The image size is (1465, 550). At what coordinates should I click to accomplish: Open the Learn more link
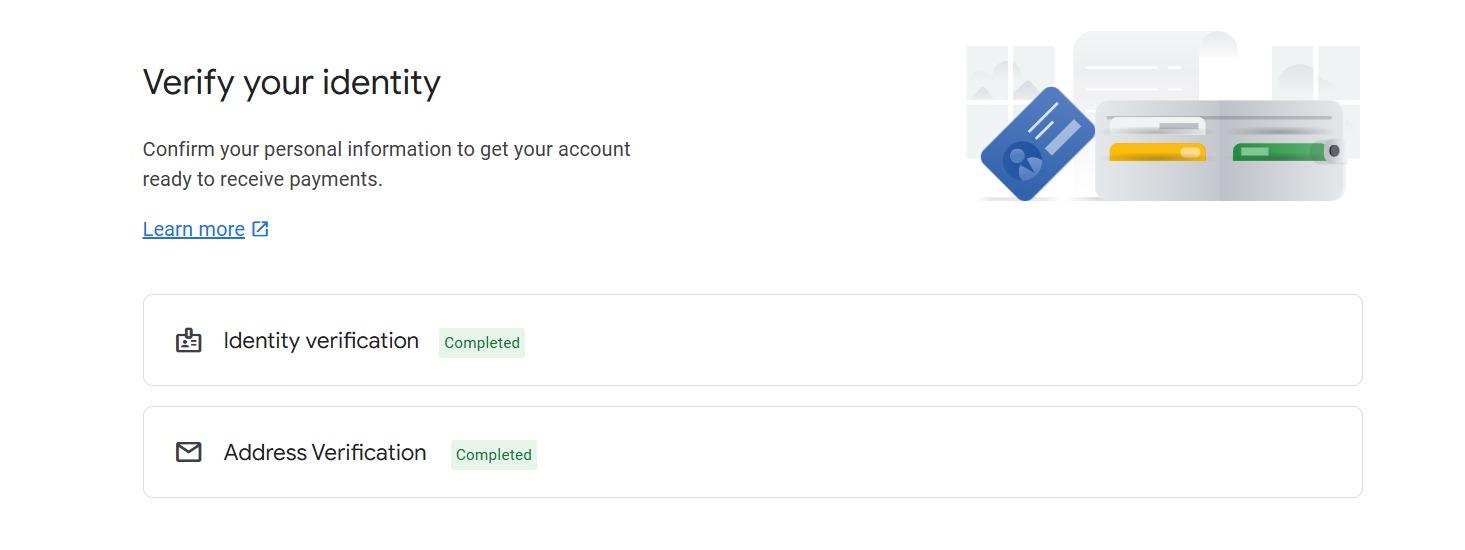click(x=194, y=229)
